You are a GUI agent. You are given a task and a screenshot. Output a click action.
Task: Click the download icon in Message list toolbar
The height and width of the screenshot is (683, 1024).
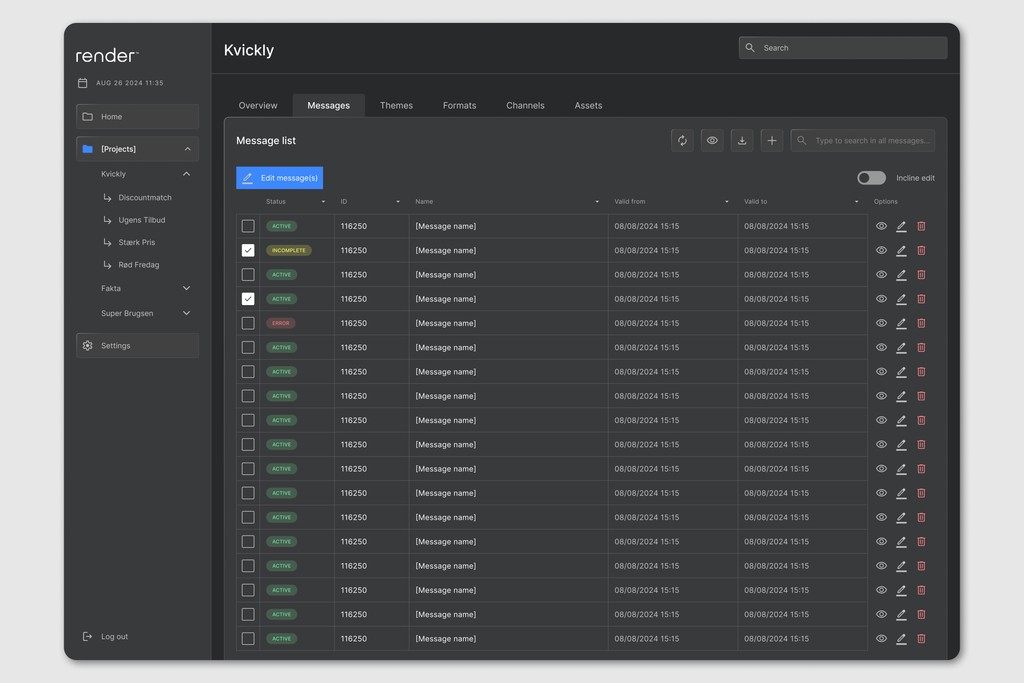point(742,140)
